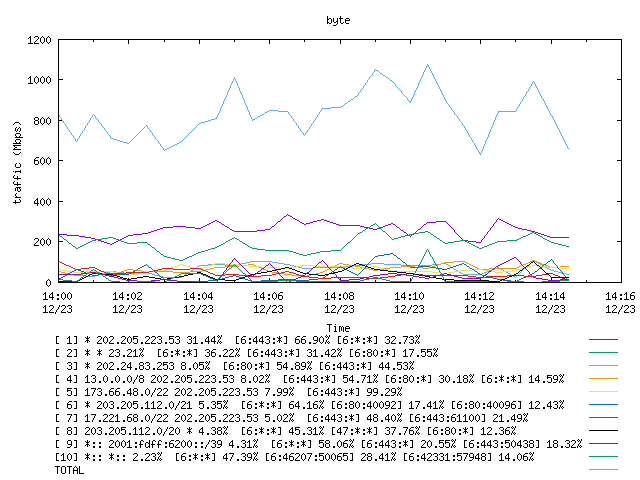Select legend text "*:: *:: 2.23%"
This screenshot has height=480, width=640.
[x=123, y=457]
